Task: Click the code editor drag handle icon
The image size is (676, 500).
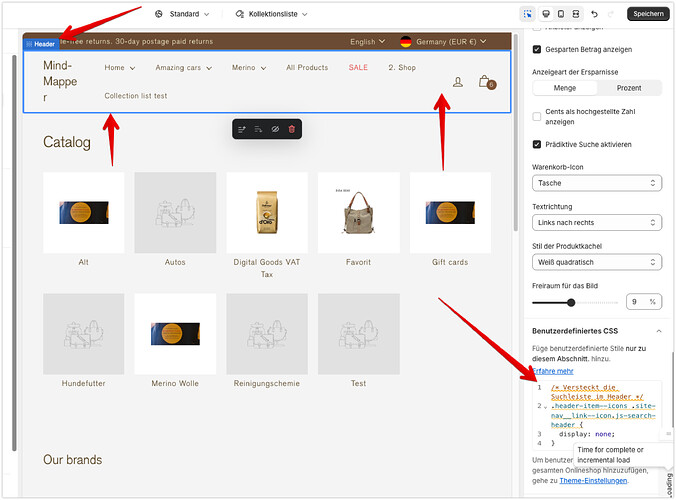Action: coord(668,434)
